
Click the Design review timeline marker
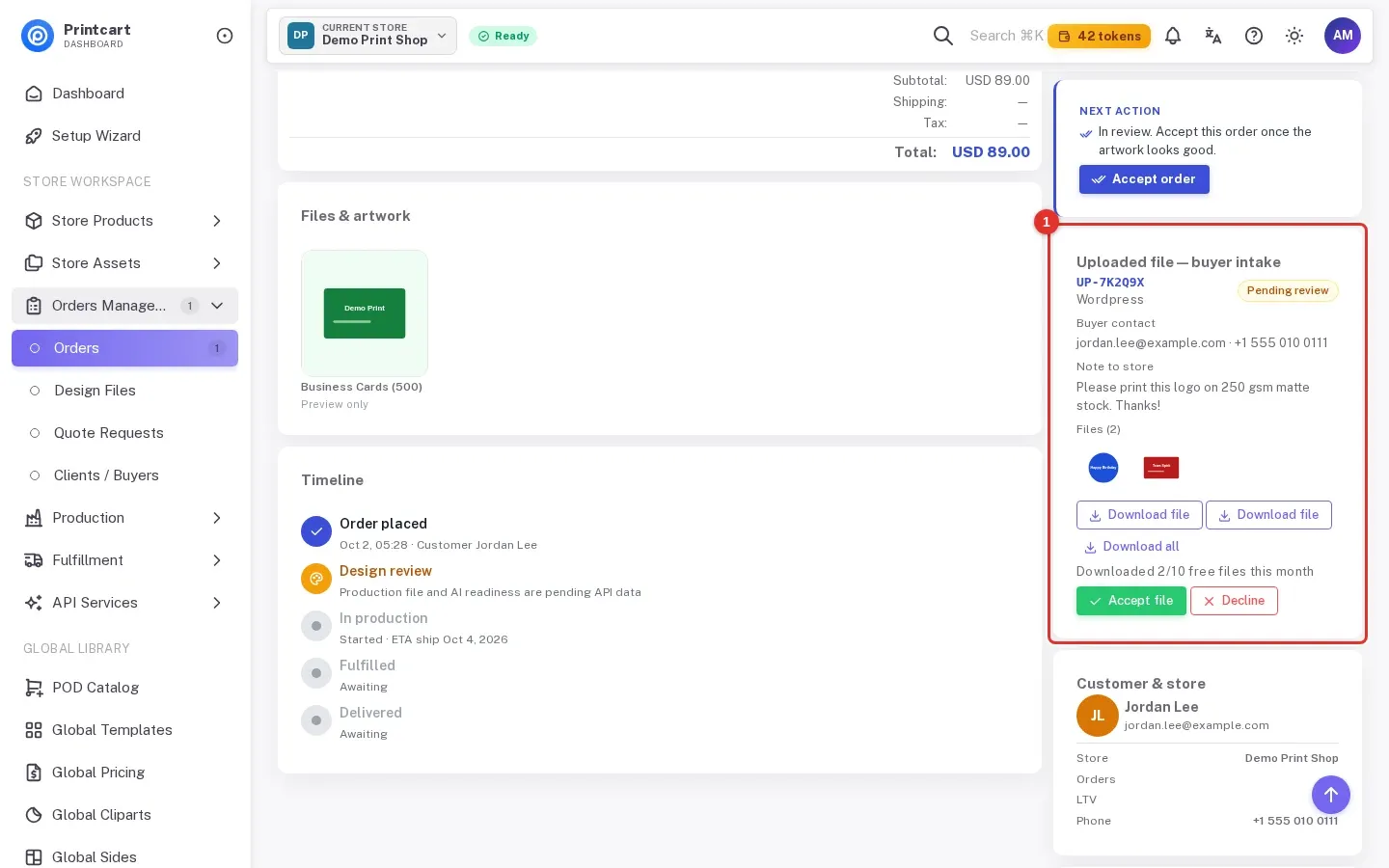316,579
